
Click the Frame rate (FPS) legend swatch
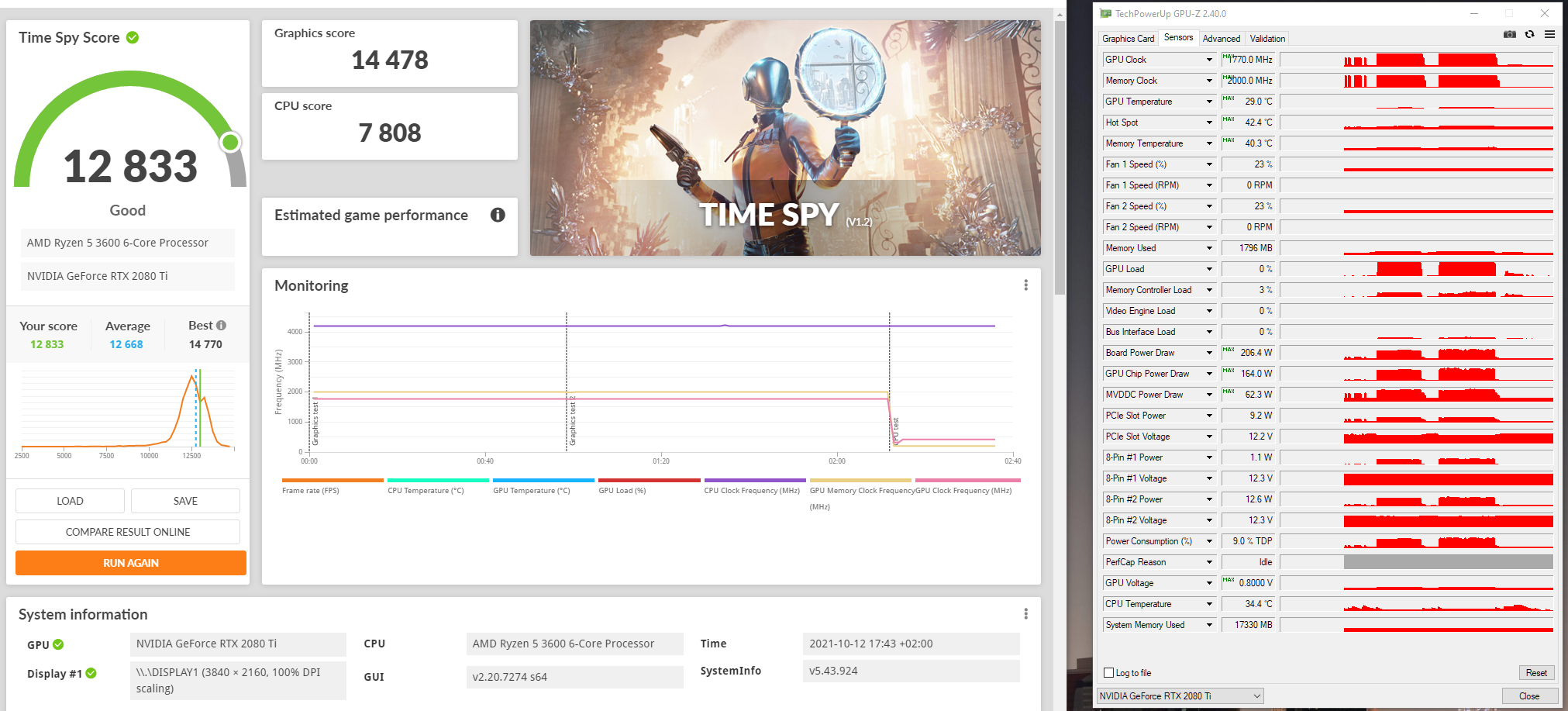pos(333,480)
